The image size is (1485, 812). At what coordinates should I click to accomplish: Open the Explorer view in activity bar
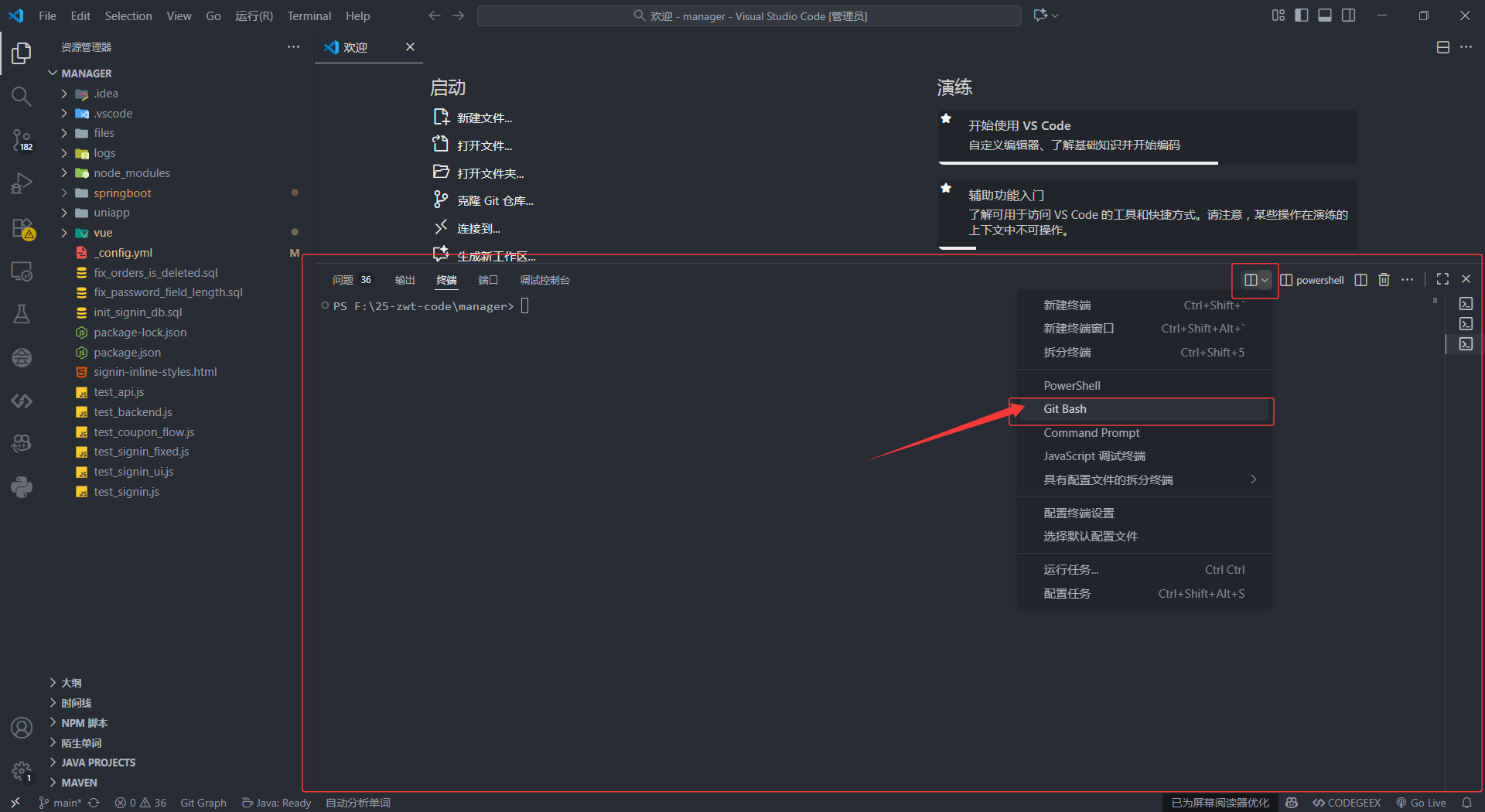coord(22,53)
